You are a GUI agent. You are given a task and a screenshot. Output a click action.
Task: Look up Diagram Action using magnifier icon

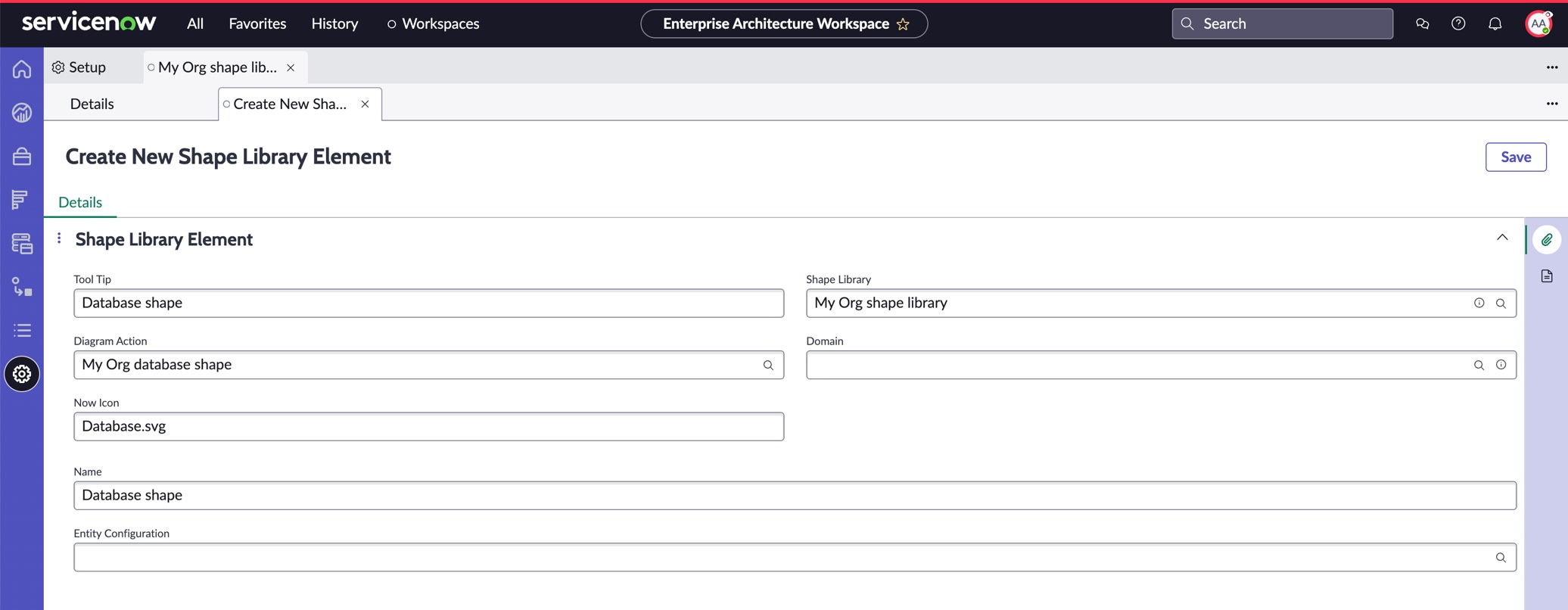click(768, 366)
